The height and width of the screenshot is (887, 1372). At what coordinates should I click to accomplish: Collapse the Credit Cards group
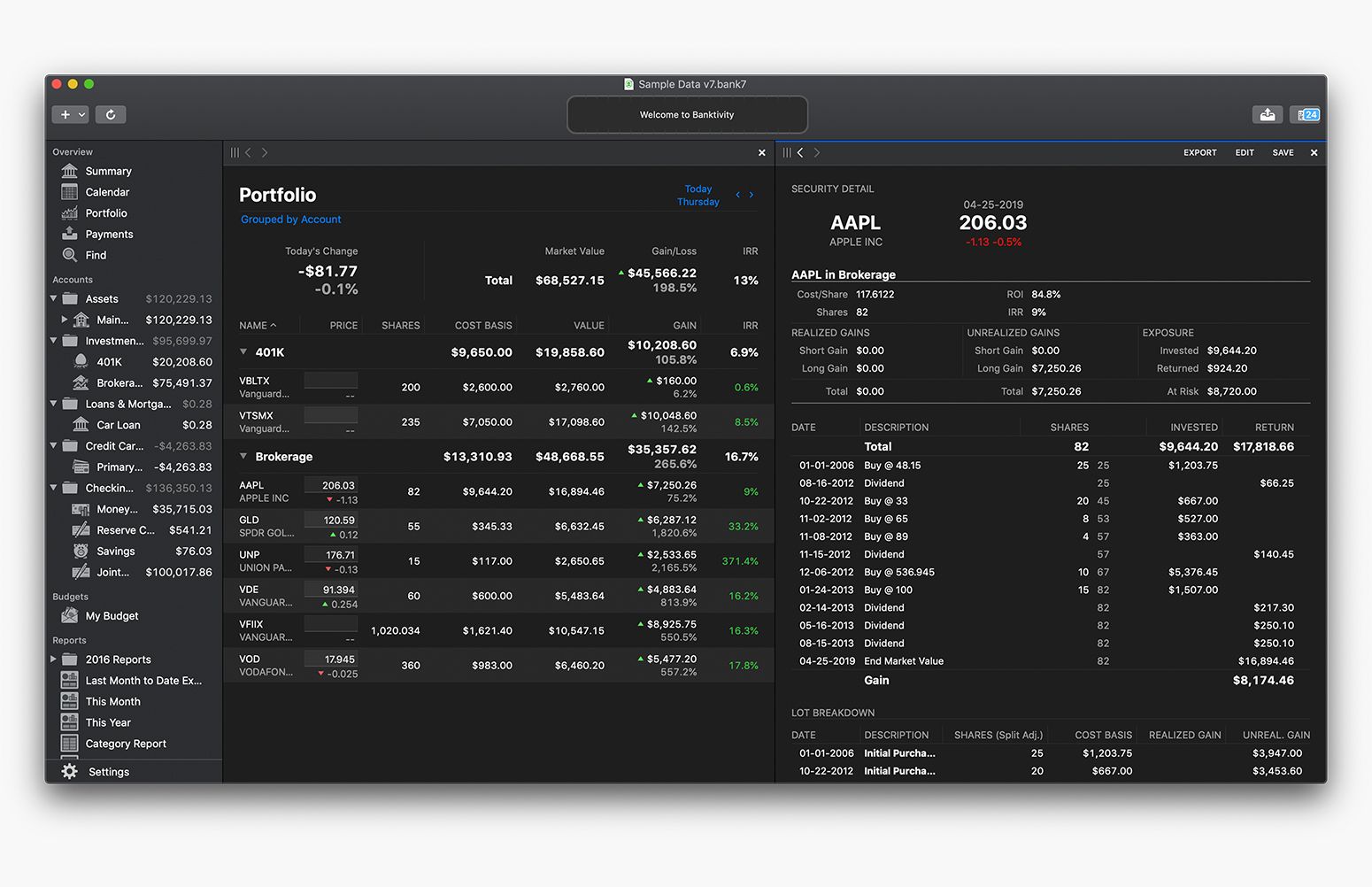pyautogui.click(x=53, y=446)
